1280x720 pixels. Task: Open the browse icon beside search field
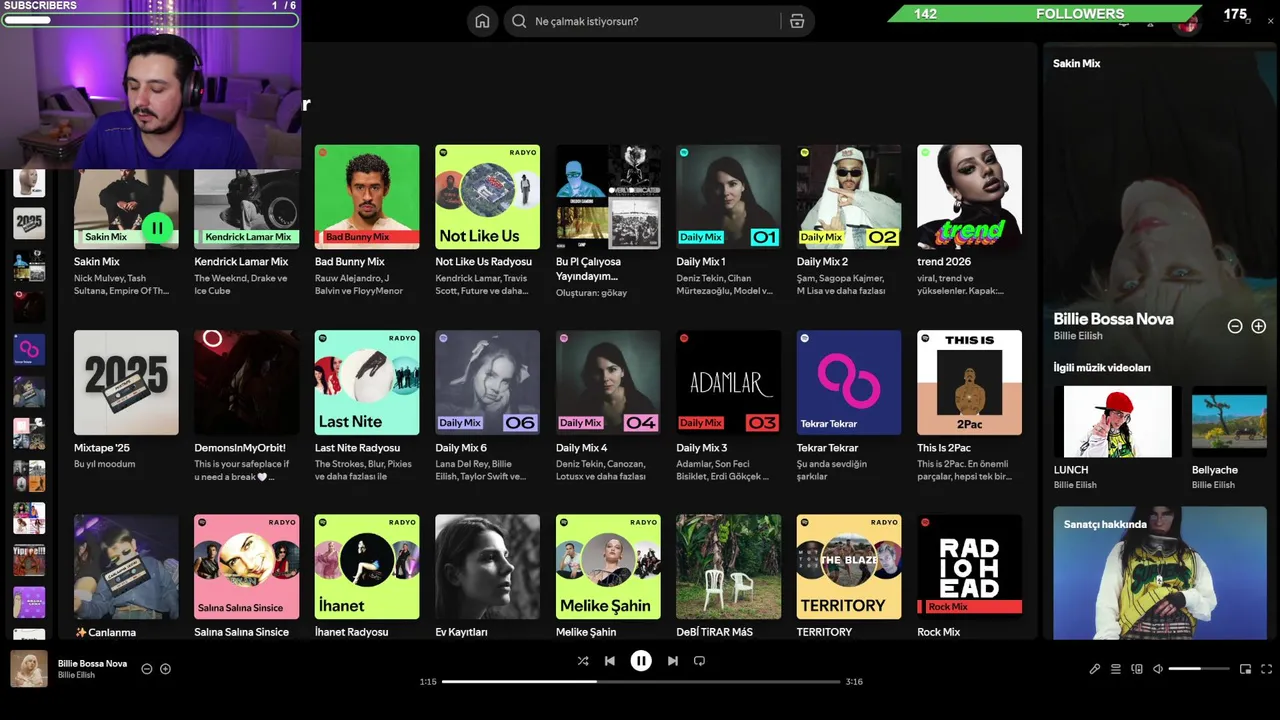coord(797,21)
